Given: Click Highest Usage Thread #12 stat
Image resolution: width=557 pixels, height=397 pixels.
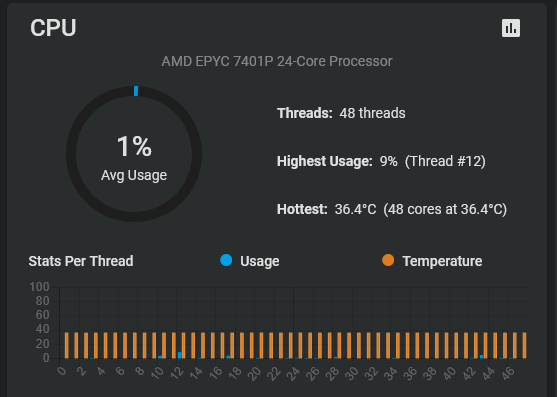Looking at the screenshot, I should point(381,161).
